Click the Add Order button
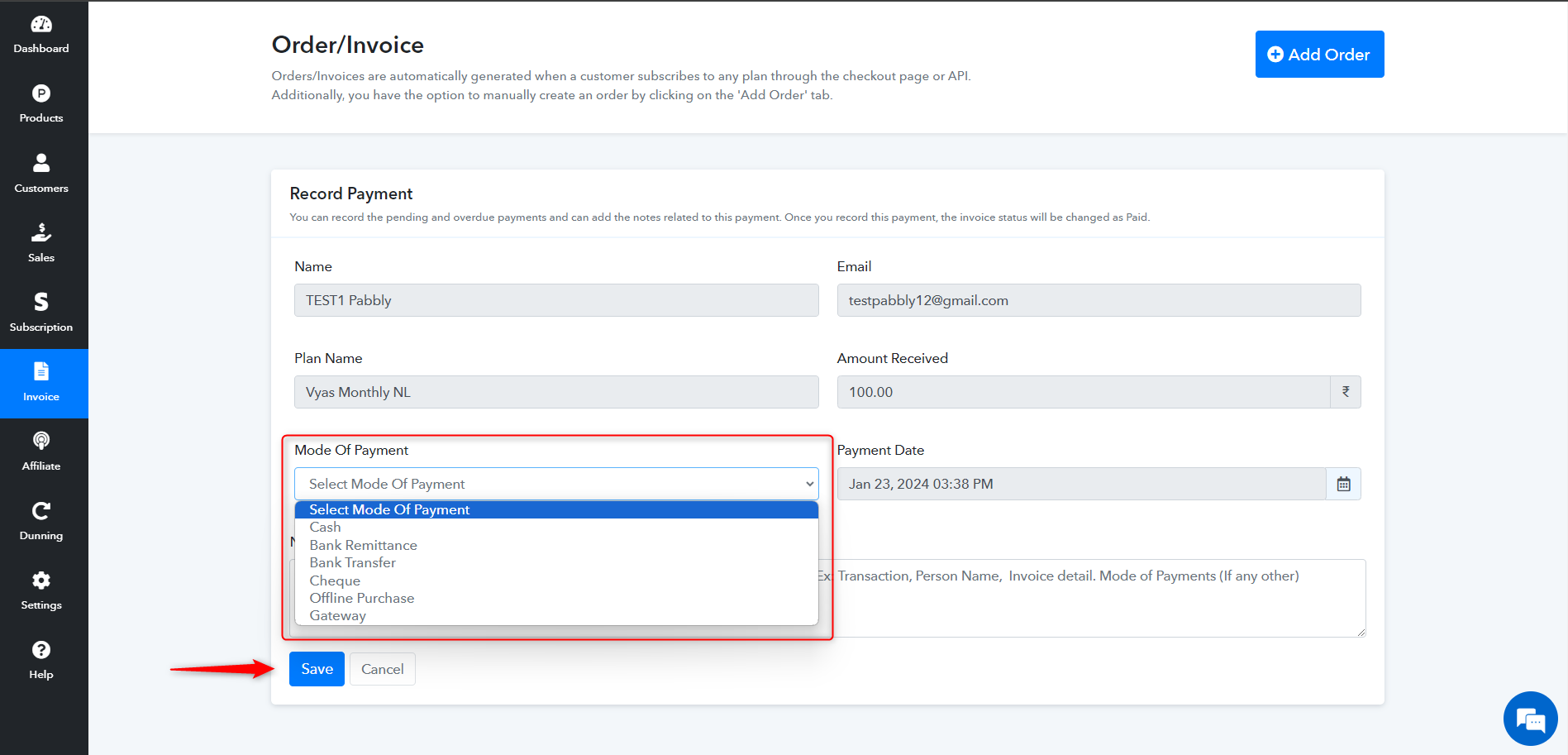 pos(1319,55)
